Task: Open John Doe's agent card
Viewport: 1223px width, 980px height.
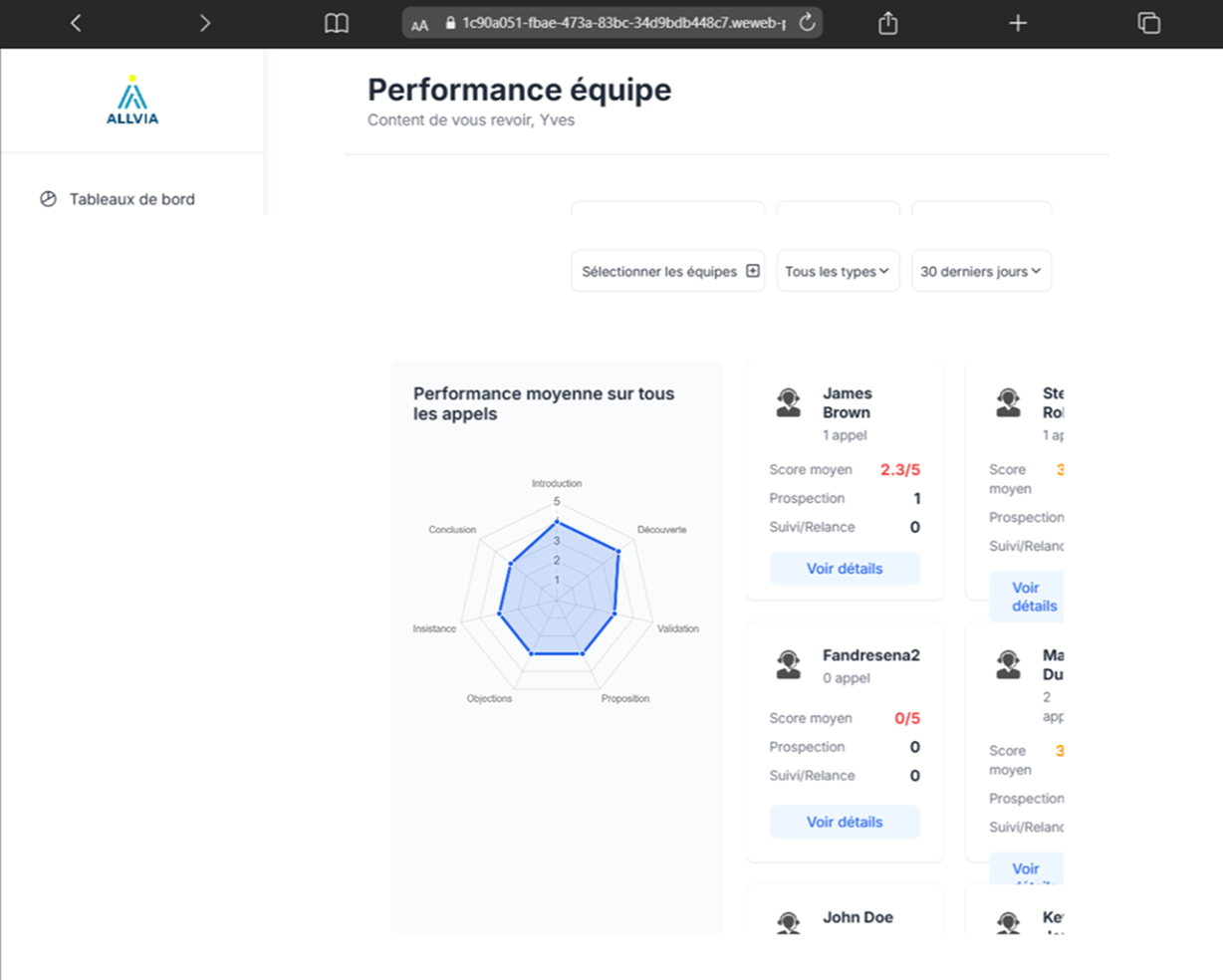Action: [x=856, y=917]
